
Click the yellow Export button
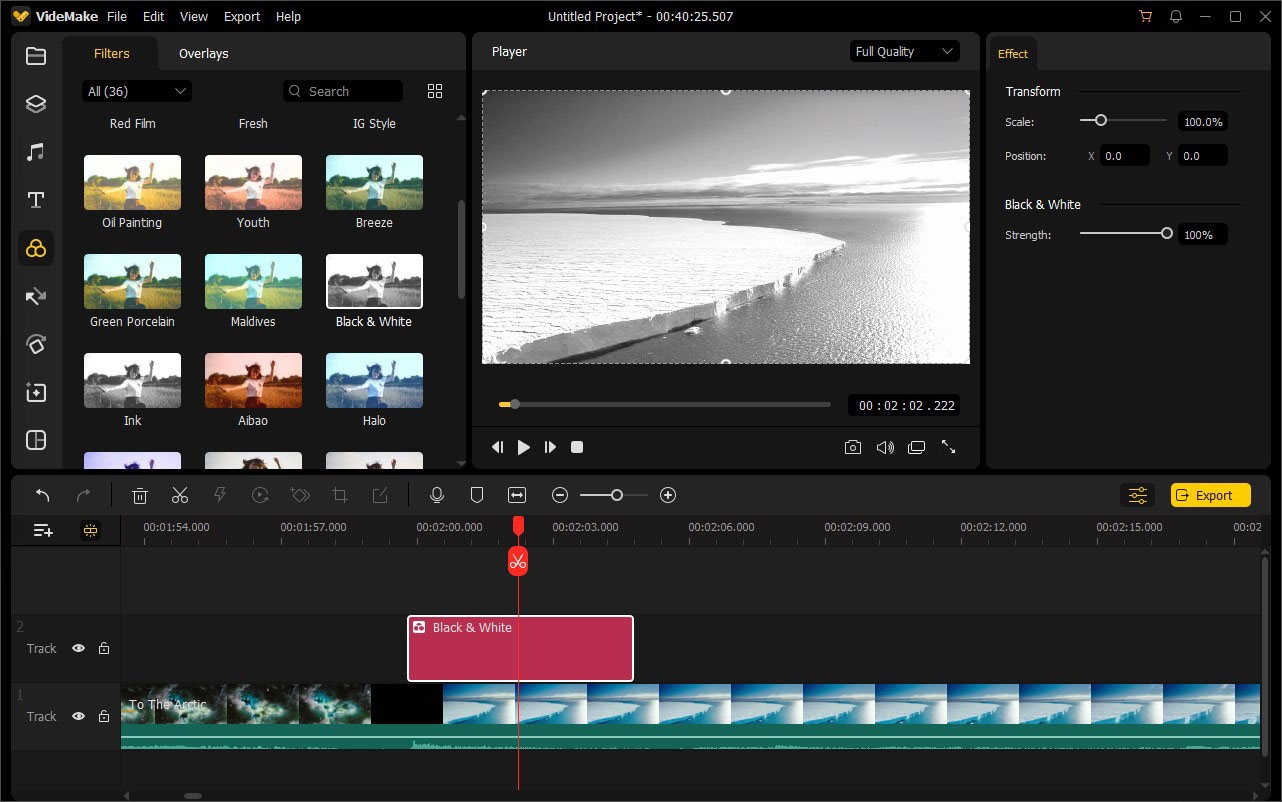[1210, 494]
